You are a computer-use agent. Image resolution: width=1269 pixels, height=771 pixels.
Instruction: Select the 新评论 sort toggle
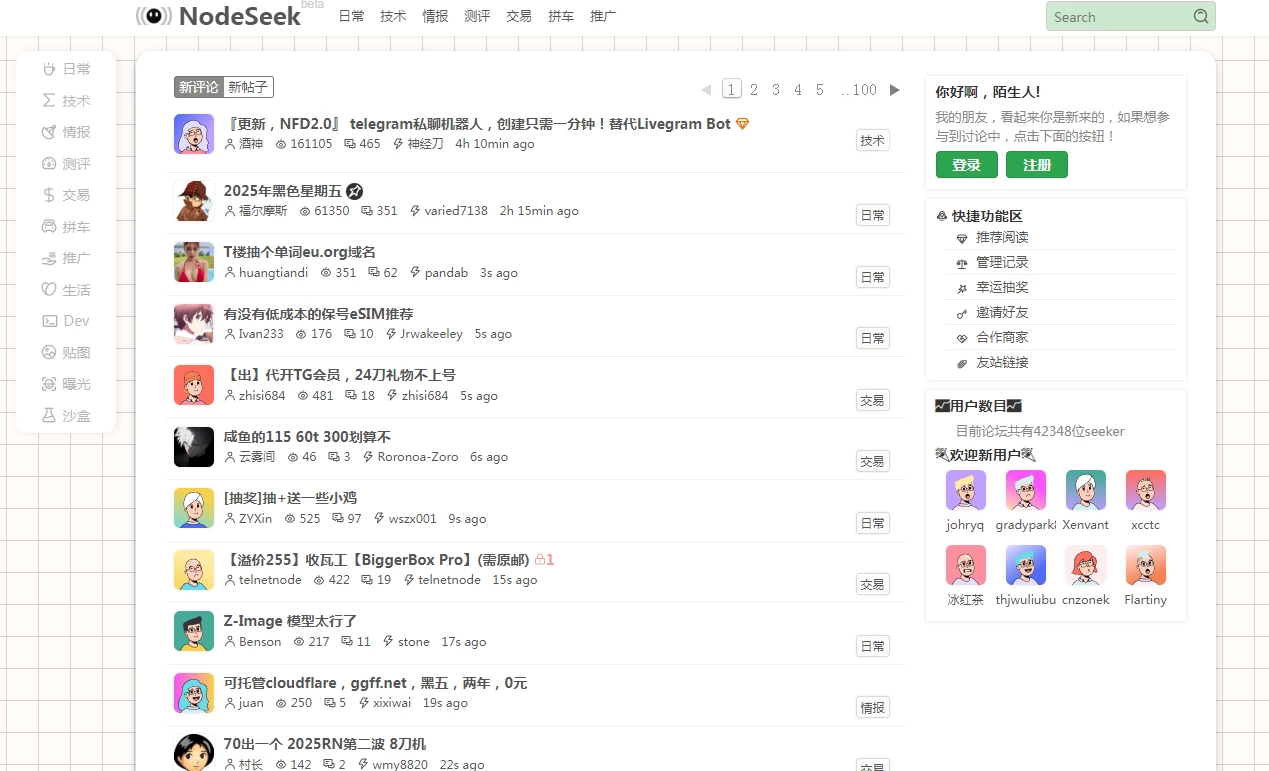[x=198, y=87]
